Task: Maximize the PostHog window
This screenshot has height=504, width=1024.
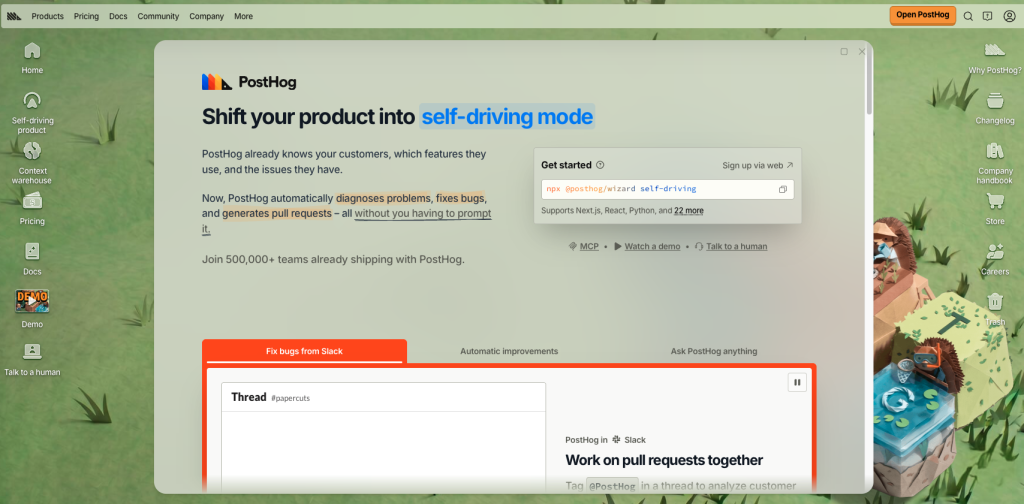Action: click(x=844, y=52)
